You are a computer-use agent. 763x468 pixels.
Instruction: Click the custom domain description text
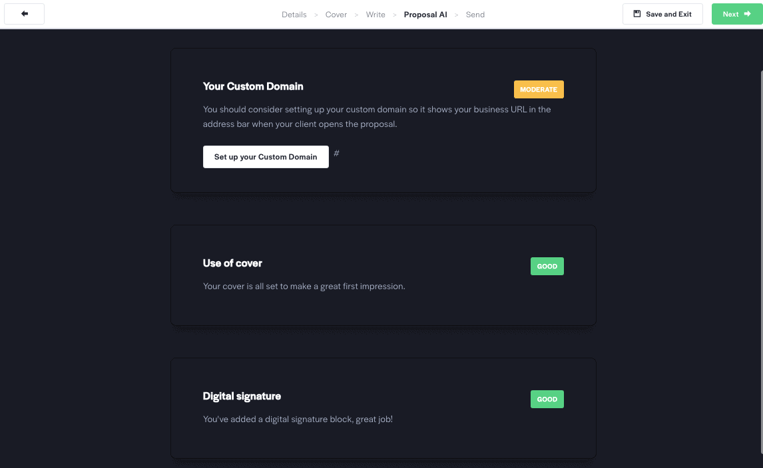tap(377, 117)
